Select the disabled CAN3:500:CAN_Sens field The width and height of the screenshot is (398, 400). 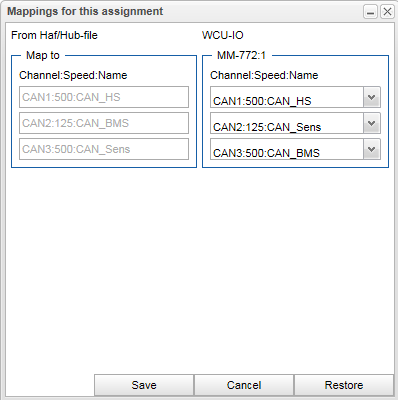(104, 149)
